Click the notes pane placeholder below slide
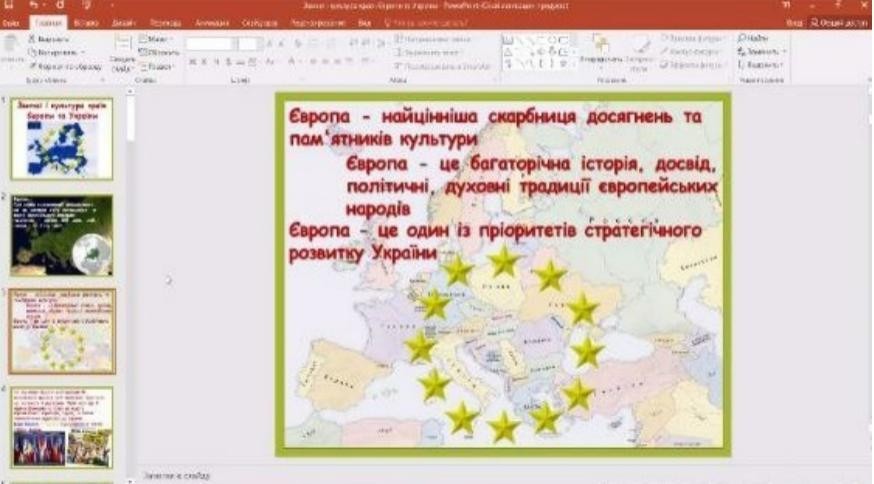The height and width of the screenshot is (484, 874). coord(177,476)
